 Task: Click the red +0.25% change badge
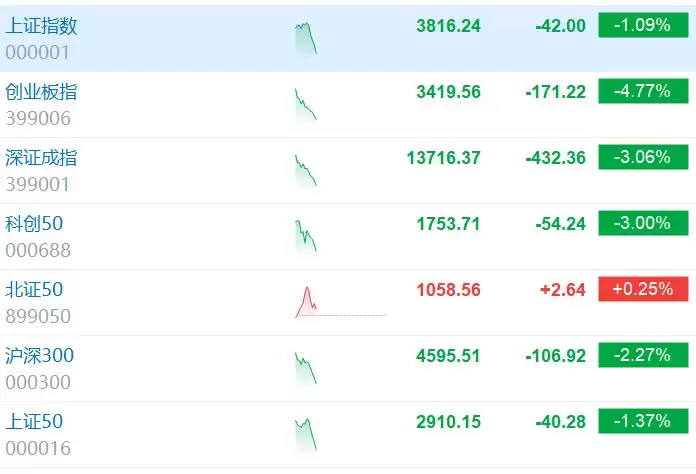point(643,289)
